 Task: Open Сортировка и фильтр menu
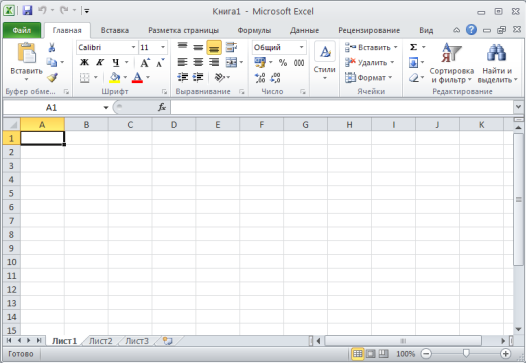pos(451,63)
